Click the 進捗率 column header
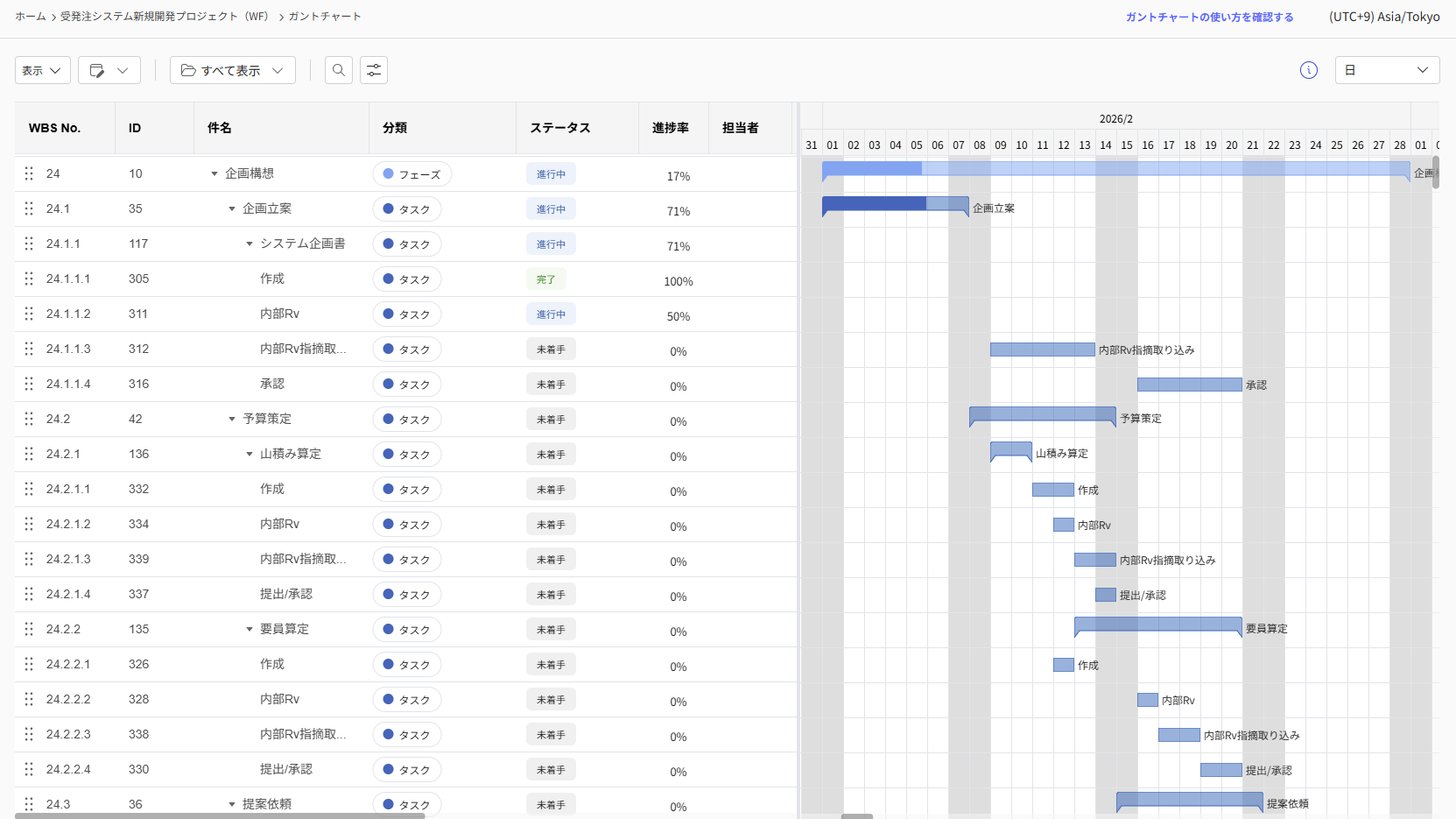The height and width of the screenshot is (819, 1456). (x=670, y=128)
